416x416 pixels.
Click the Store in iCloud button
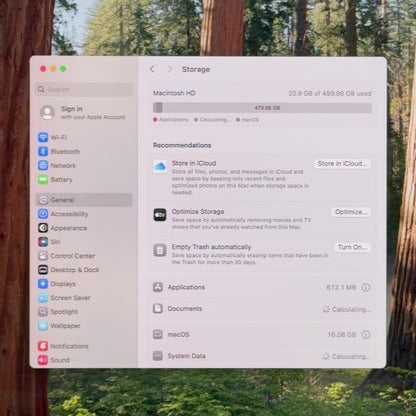click(x=342, y=164)
